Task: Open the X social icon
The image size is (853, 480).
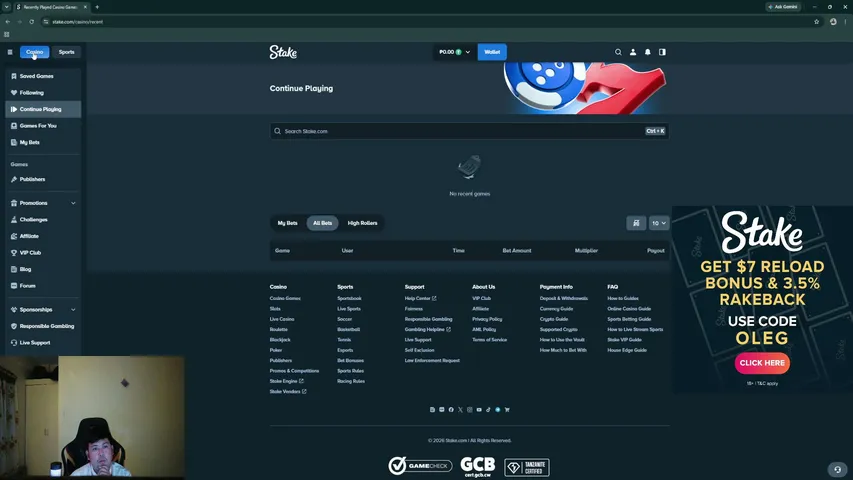Action: point(460,410)
